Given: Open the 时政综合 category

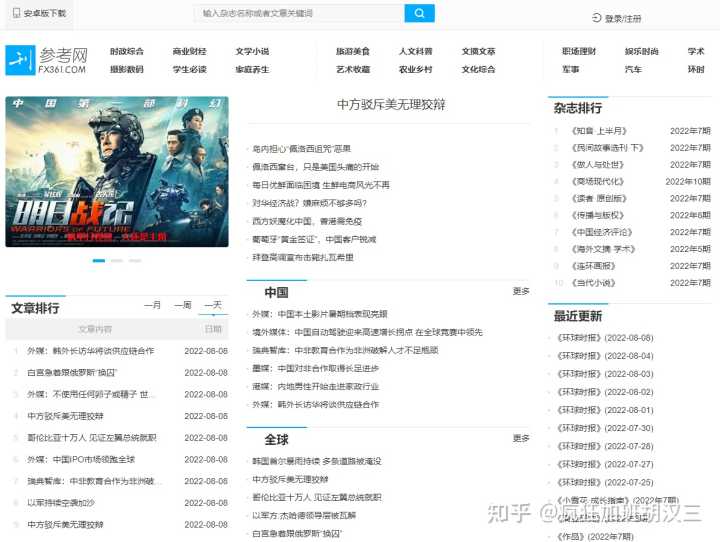Looking at the screenshot, I should tap(127, 51).
